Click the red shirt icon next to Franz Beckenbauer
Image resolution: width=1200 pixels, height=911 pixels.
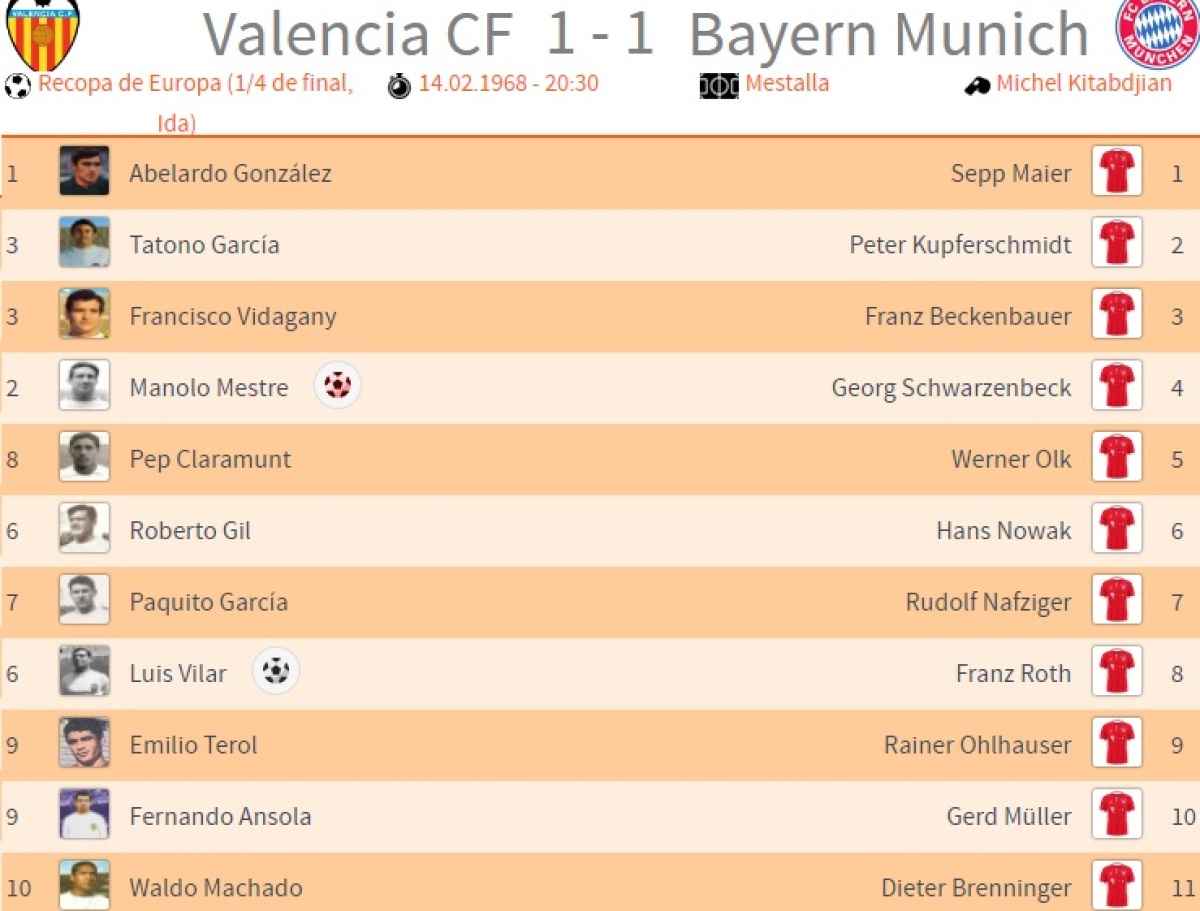pyautogui.click(x=1116, y=316)
